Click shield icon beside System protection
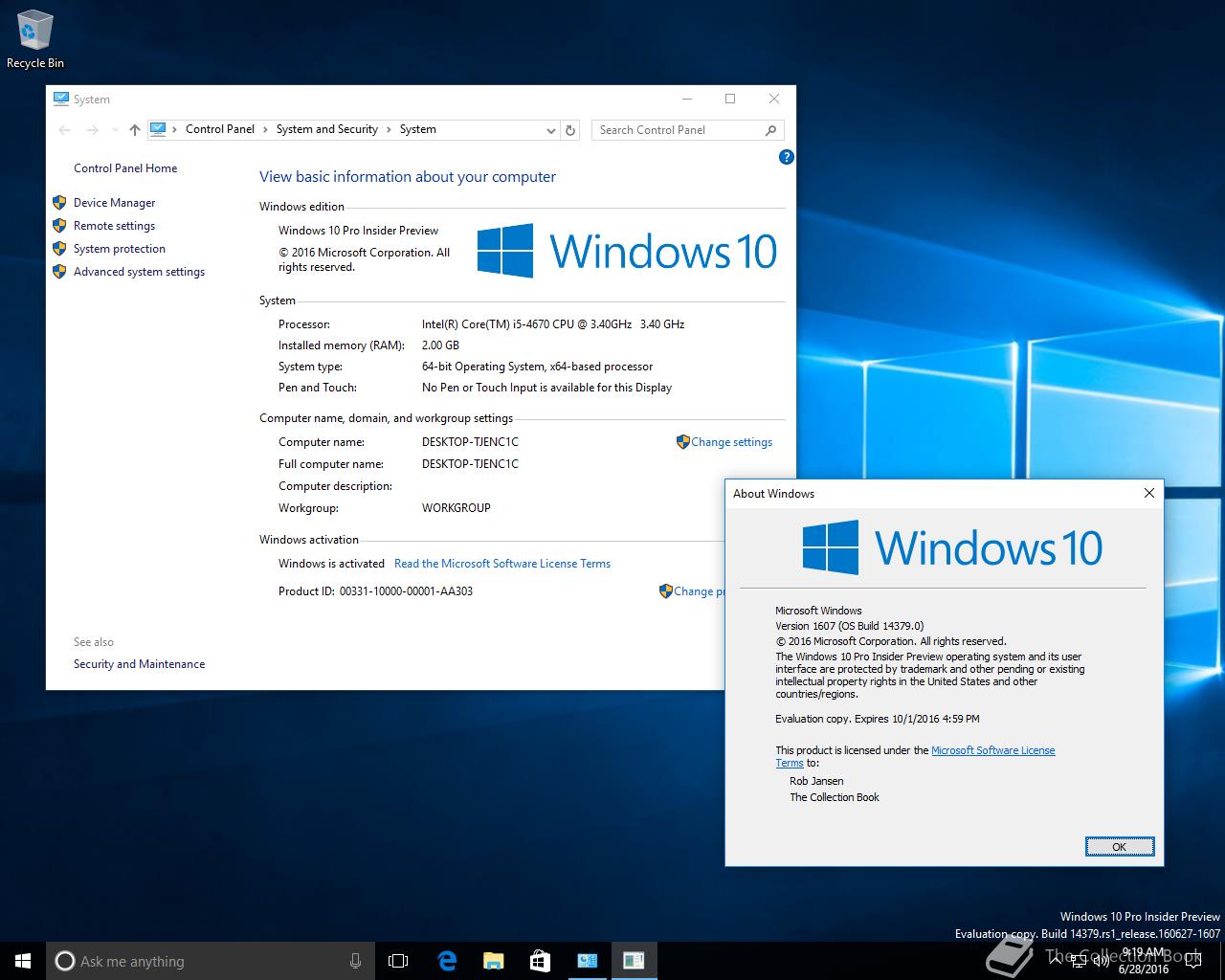1225x980 pixels. [59, 249]
